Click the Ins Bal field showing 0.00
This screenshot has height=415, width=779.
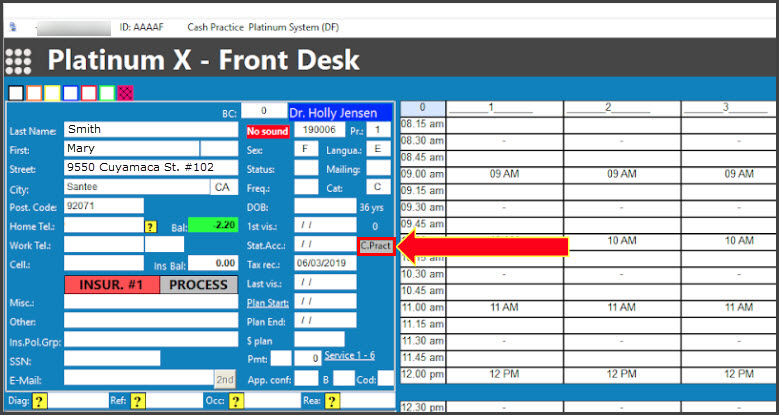(213, 263)
